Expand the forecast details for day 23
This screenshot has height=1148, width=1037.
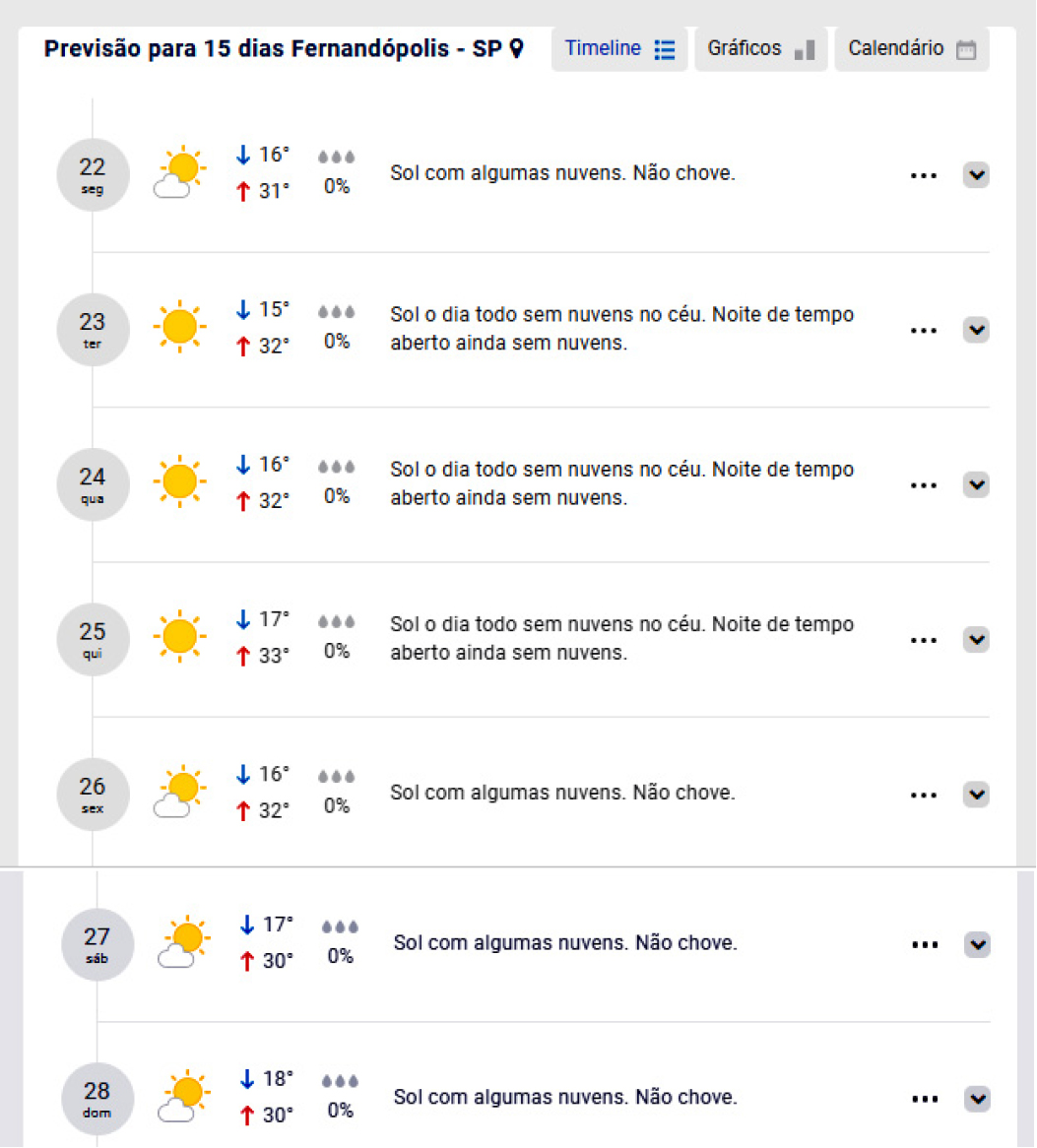click(x=975, y=330)
